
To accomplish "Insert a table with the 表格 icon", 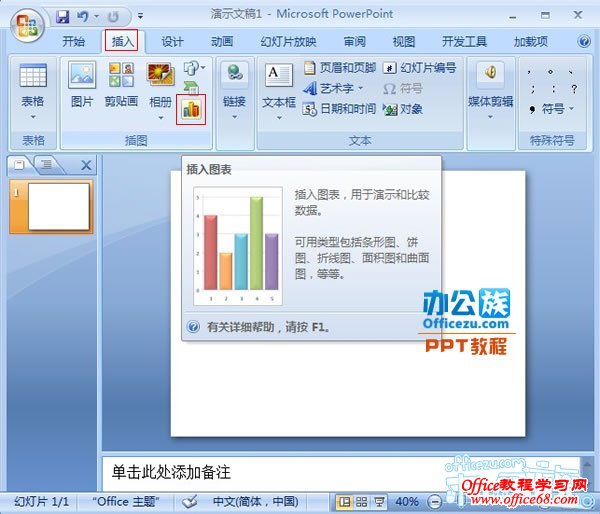I will pyautogui.click(x=33, y=75).
